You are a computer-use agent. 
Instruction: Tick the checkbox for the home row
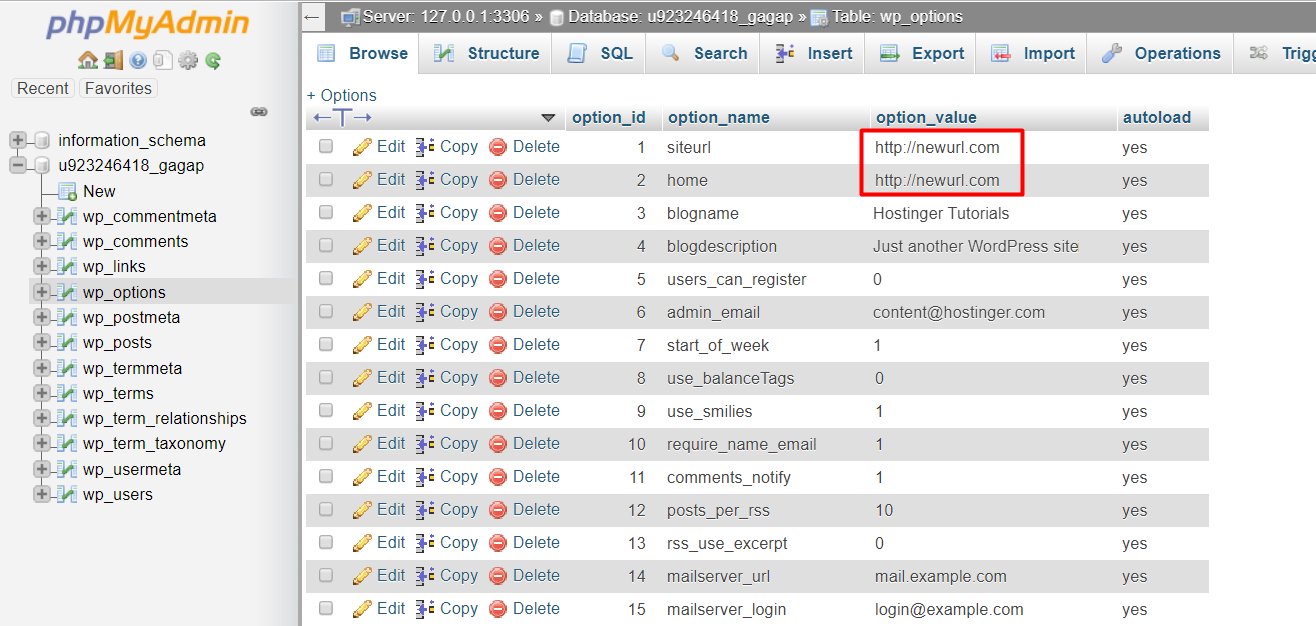325,179
